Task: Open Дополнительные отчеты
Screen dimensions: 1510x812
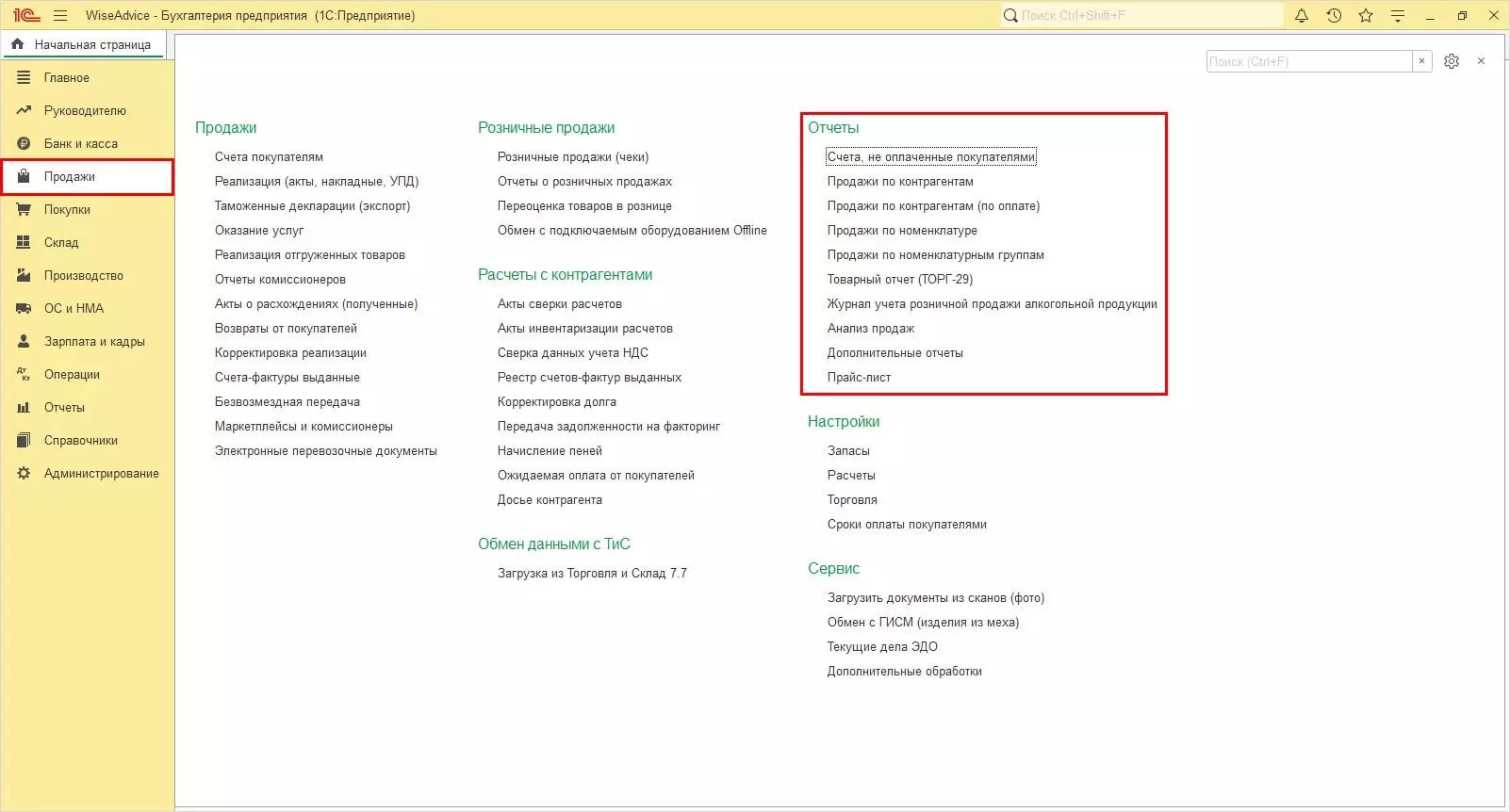Action: (895, 352)
